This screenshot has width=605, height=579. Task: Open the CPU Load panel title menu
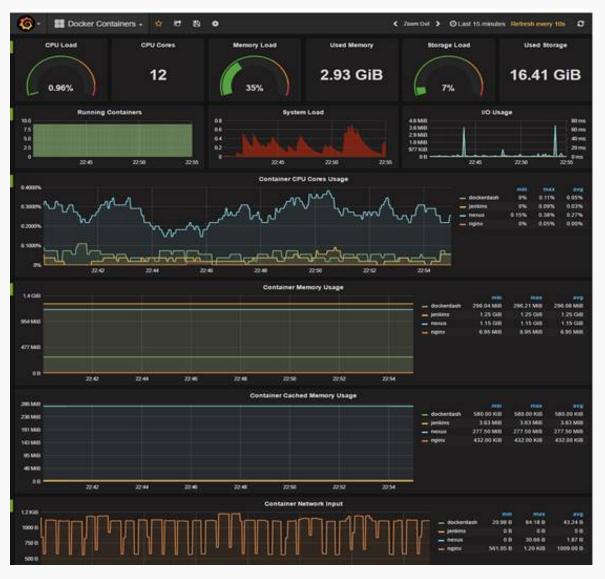(61, 45)
